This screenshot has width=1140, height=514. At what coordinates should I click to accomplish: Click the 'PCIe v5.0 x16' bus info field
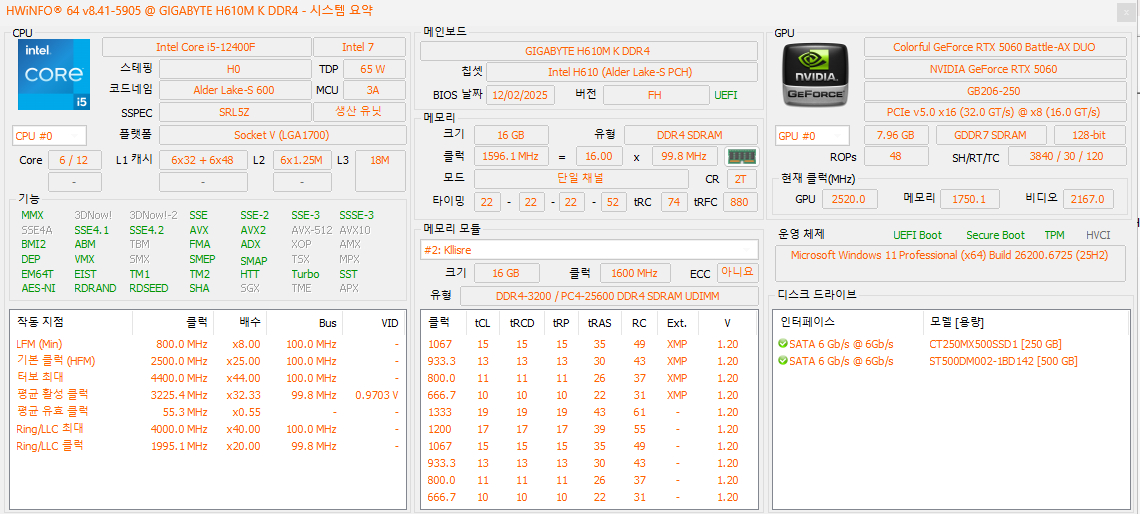(994, 112)
